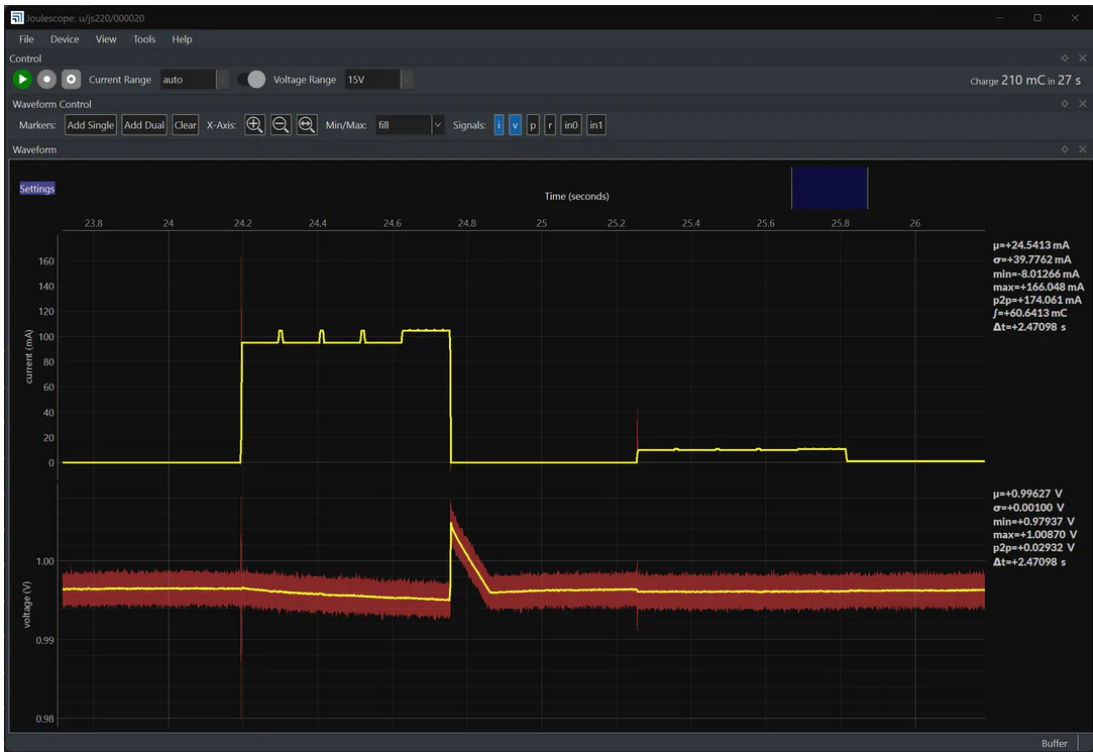
Task: Open the File menu
Action: tap(26, 39)
